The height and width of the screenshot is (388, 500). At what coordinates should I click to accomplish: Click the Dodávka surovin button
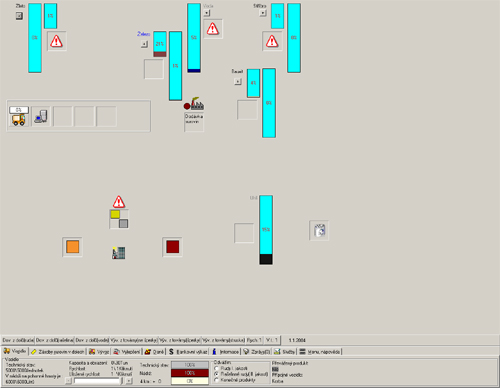[194, 122]
